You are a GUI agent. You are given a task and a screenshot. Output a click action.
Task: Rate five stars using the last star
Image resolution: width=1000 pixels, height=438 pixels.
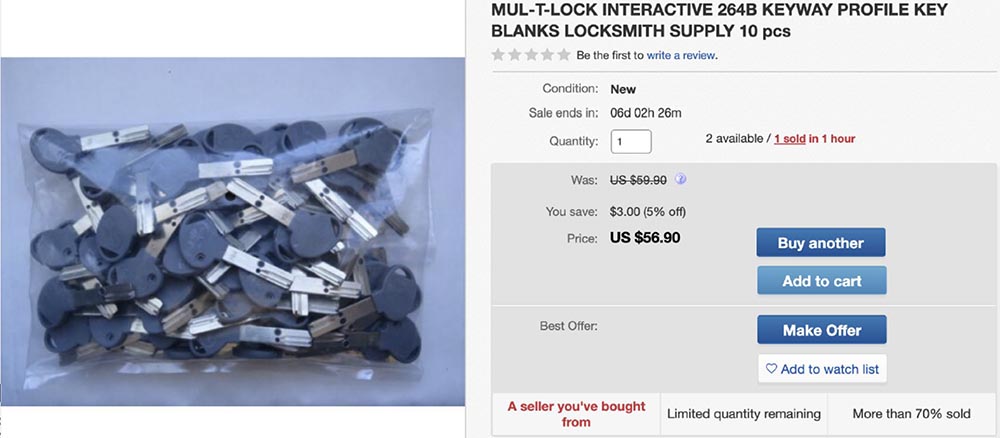563,55
